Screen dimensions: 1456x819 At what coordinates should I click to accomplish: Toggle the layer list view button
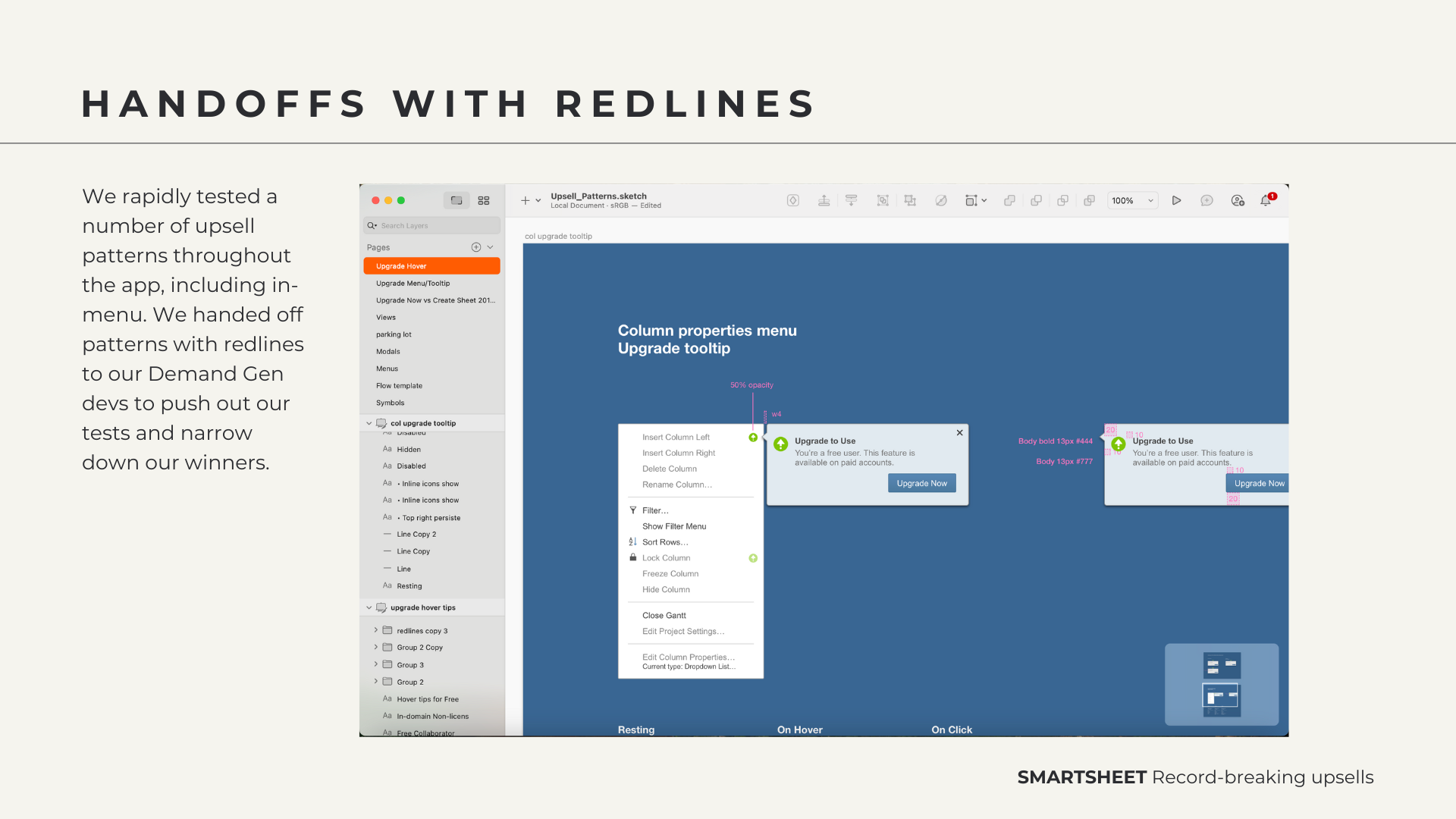point(457,200)
